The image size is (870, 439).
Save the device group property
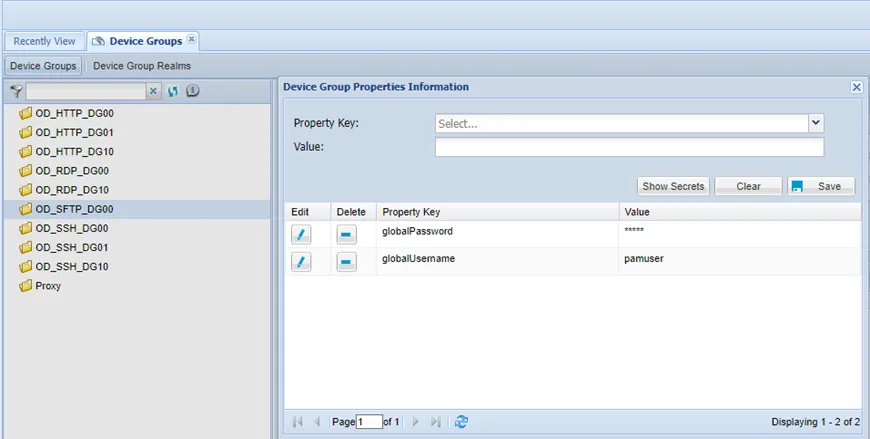coord(821,186)
